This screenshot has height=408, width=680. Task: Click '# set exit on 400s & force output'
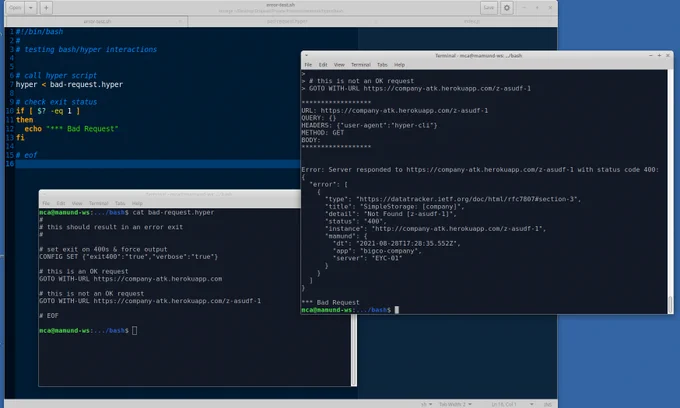pyautogui.click(x=103, y=249)
